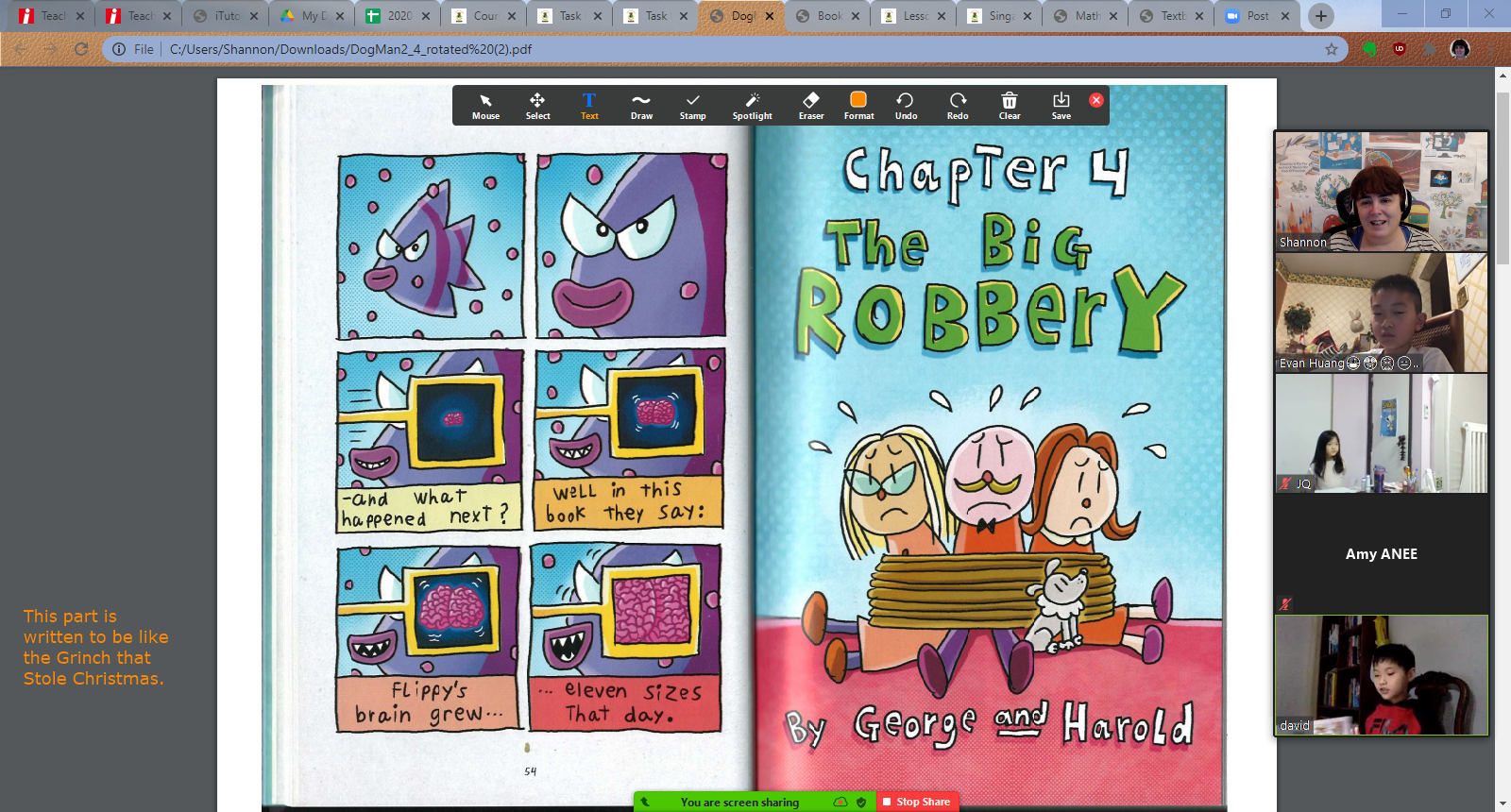Screen dimensions: 1511x812
Task: Pick the Draw annotation tool
Action: (641, 106)
